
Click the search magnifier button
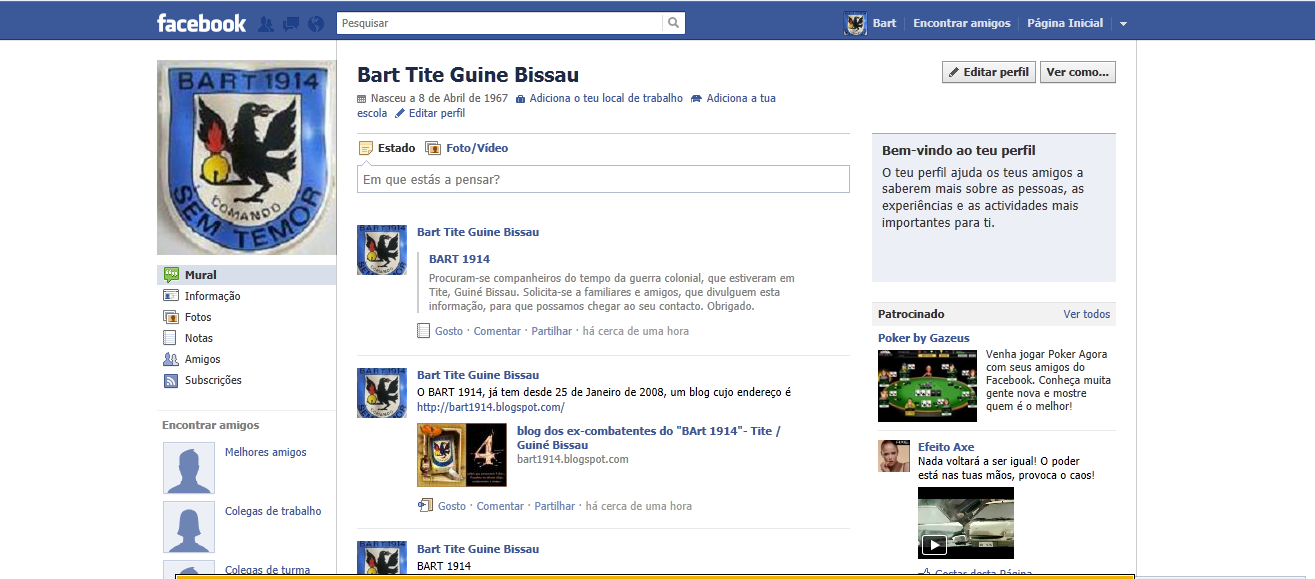pos(675,22)
